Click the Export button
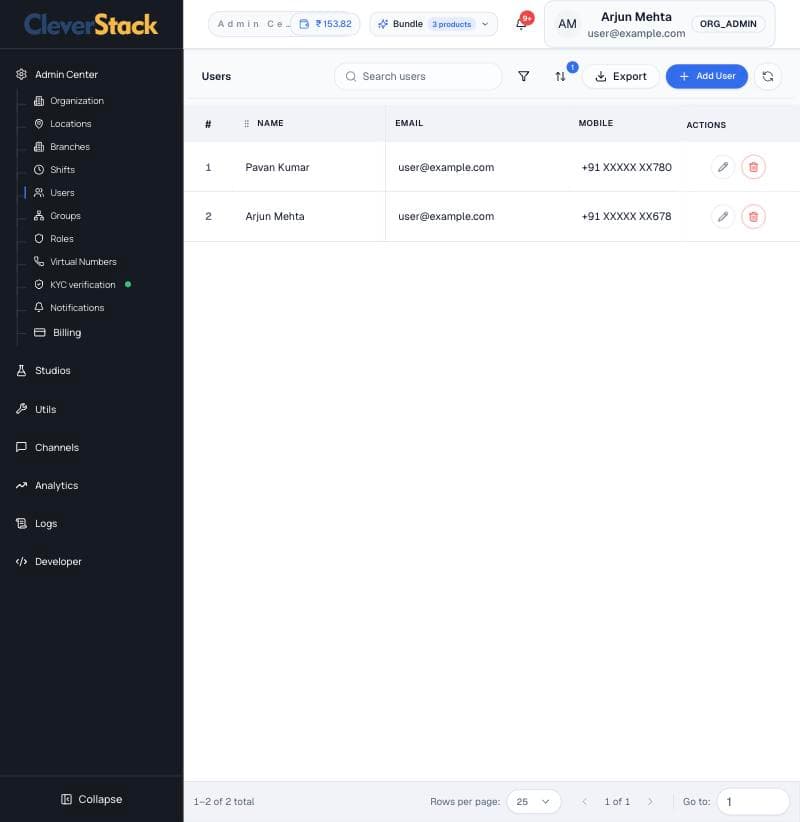The width and height of the screenshot is (800, 822). tap(621, 77)
